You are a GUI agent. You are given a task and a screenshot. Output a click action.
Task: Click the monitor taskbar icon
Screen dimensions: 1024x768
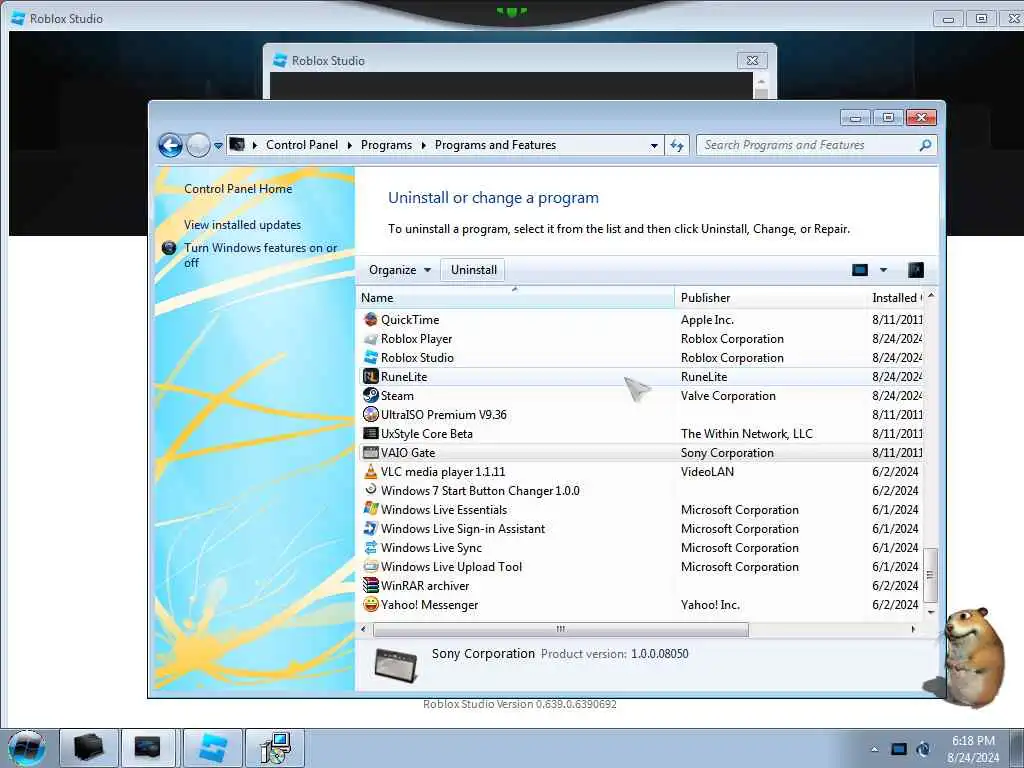tap(148, 748)
